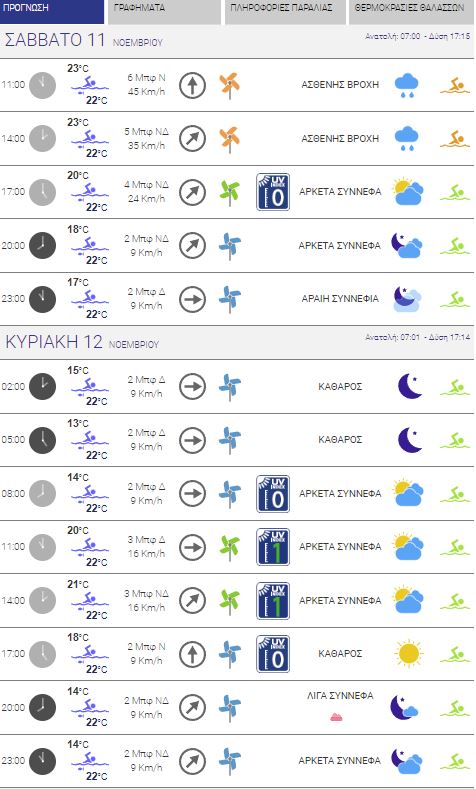Image resolution: width=476 pixels, height=789 pixels.
Task: Click the orange swimmer icon at Saturday 11:00
Action: 455,85
